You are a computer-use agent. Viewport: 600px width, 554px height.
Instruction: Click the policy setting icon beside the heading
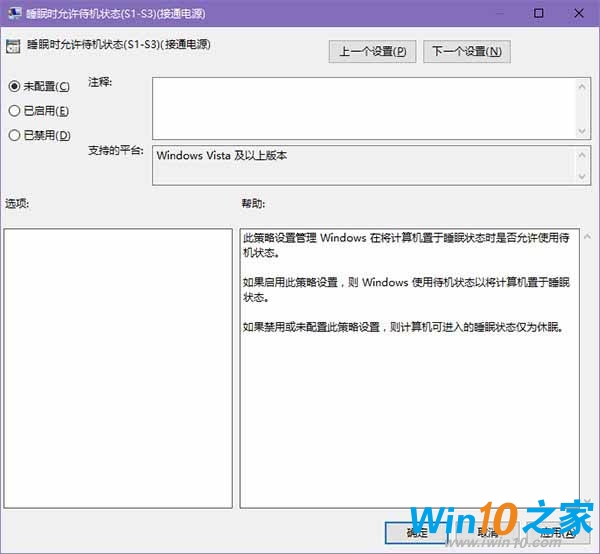13,46
